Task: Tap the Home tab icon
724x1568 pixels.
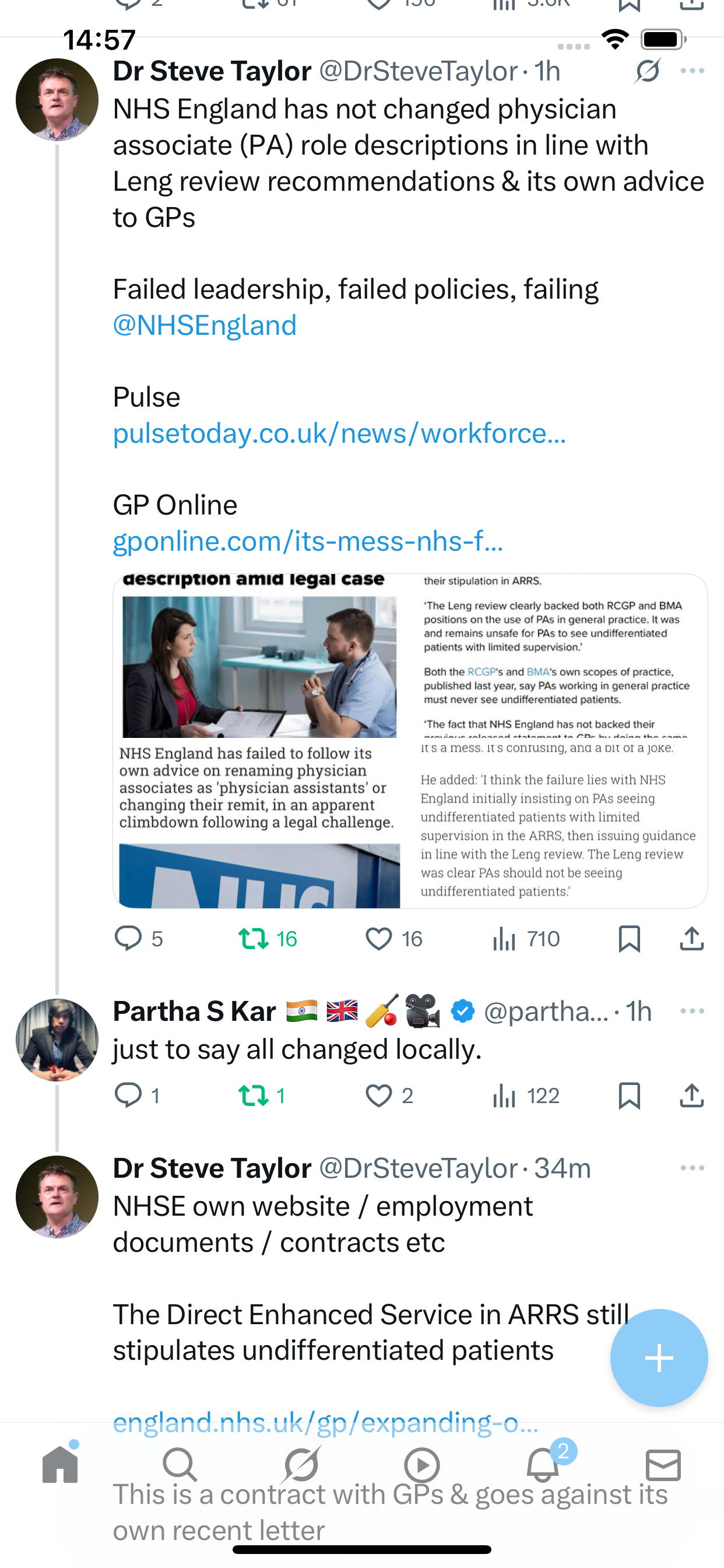Action: pos(60,1464)
